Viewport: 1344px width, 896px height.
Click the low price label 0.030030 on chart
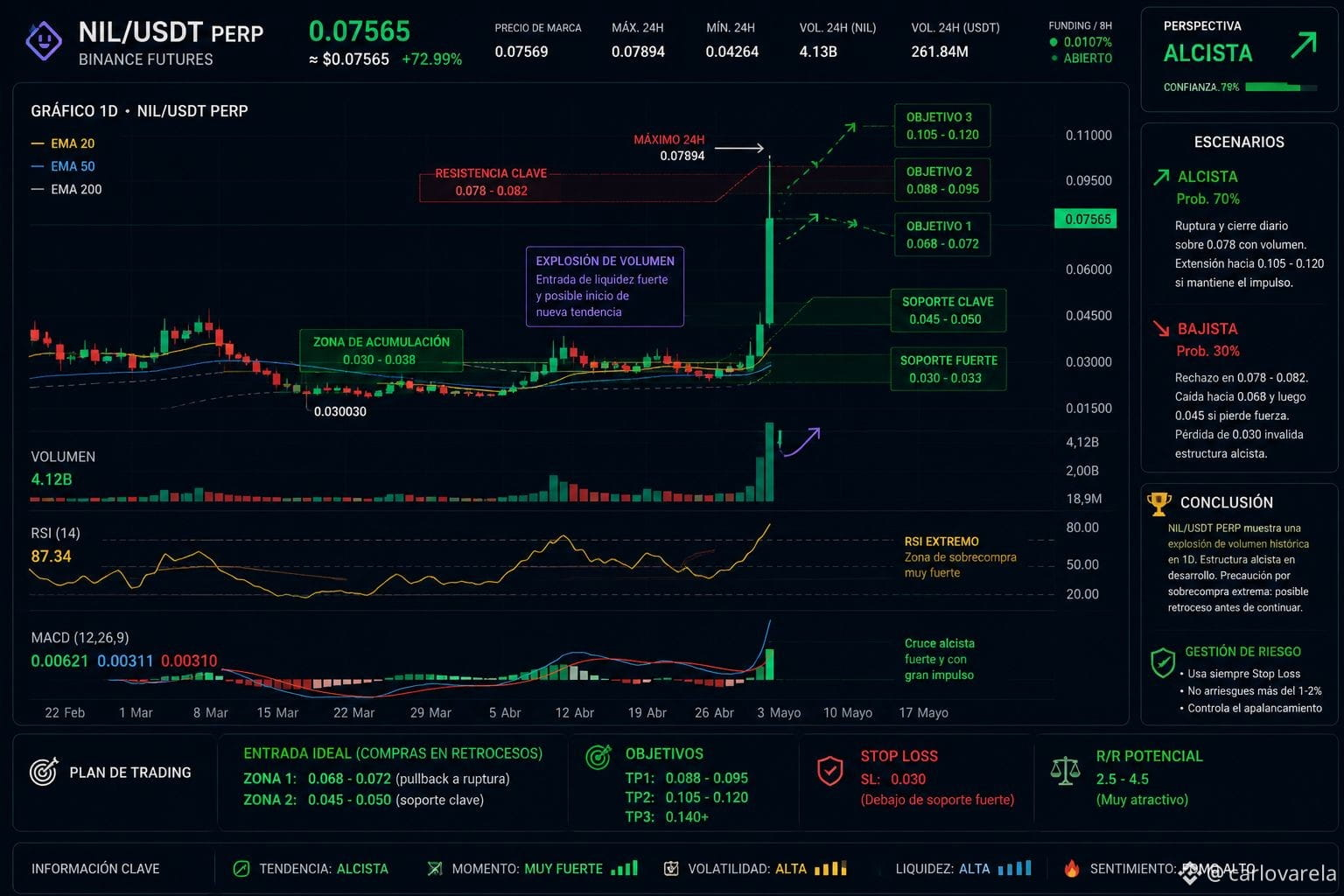tap(340, 411)
